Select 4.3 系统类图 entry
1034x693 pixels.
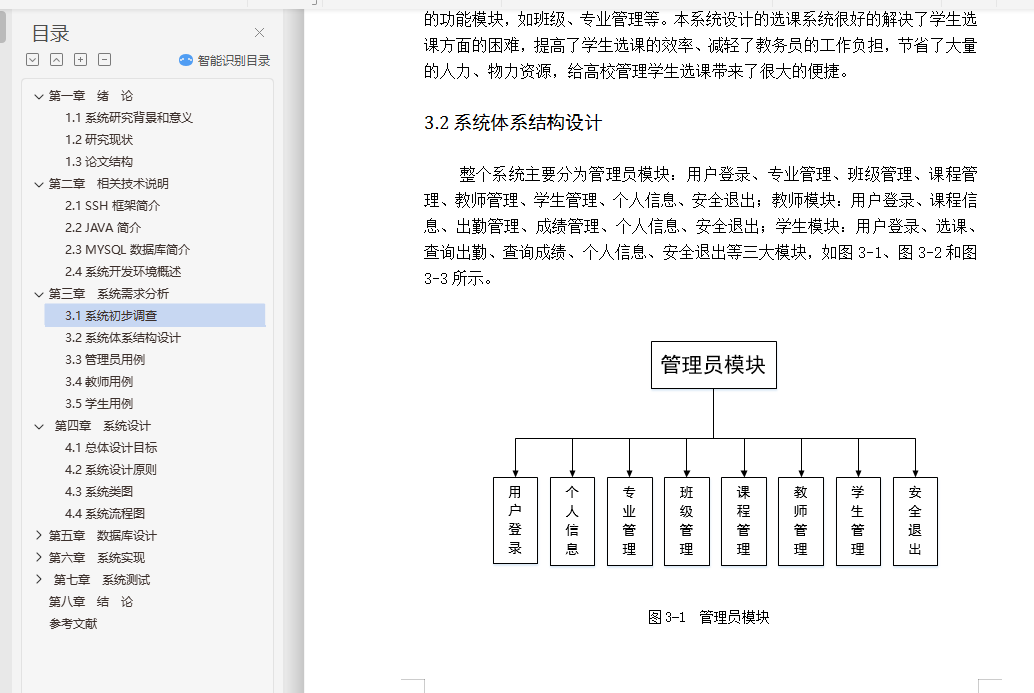99,492
